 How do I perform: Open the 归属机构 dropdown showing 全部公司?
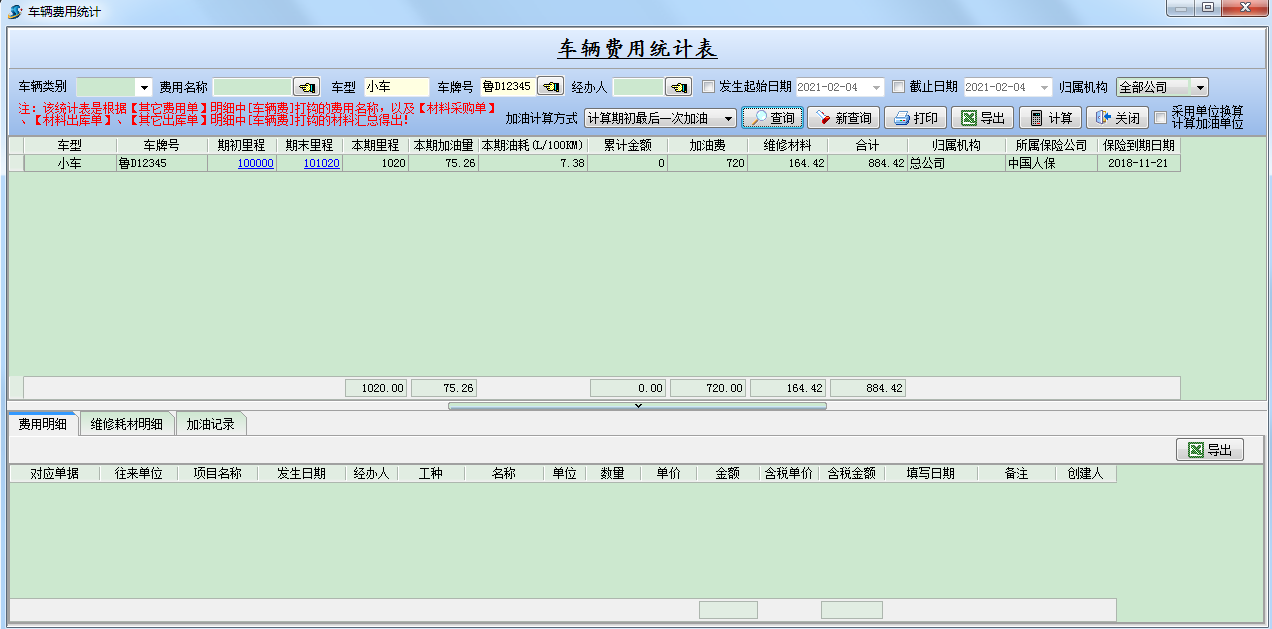pos(1199,88)
